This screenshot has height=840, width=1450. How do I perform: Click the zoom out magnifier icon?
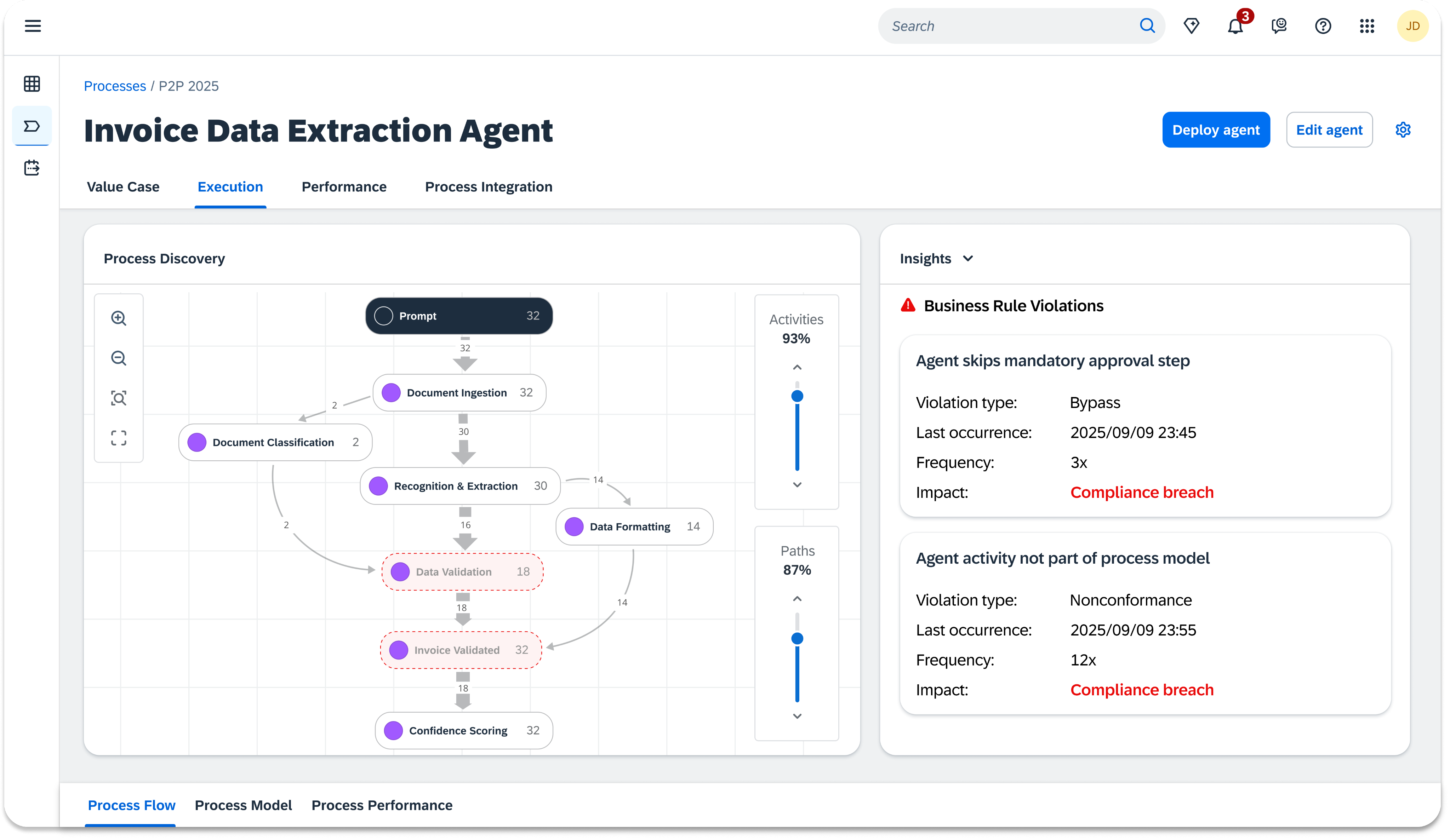119,358
